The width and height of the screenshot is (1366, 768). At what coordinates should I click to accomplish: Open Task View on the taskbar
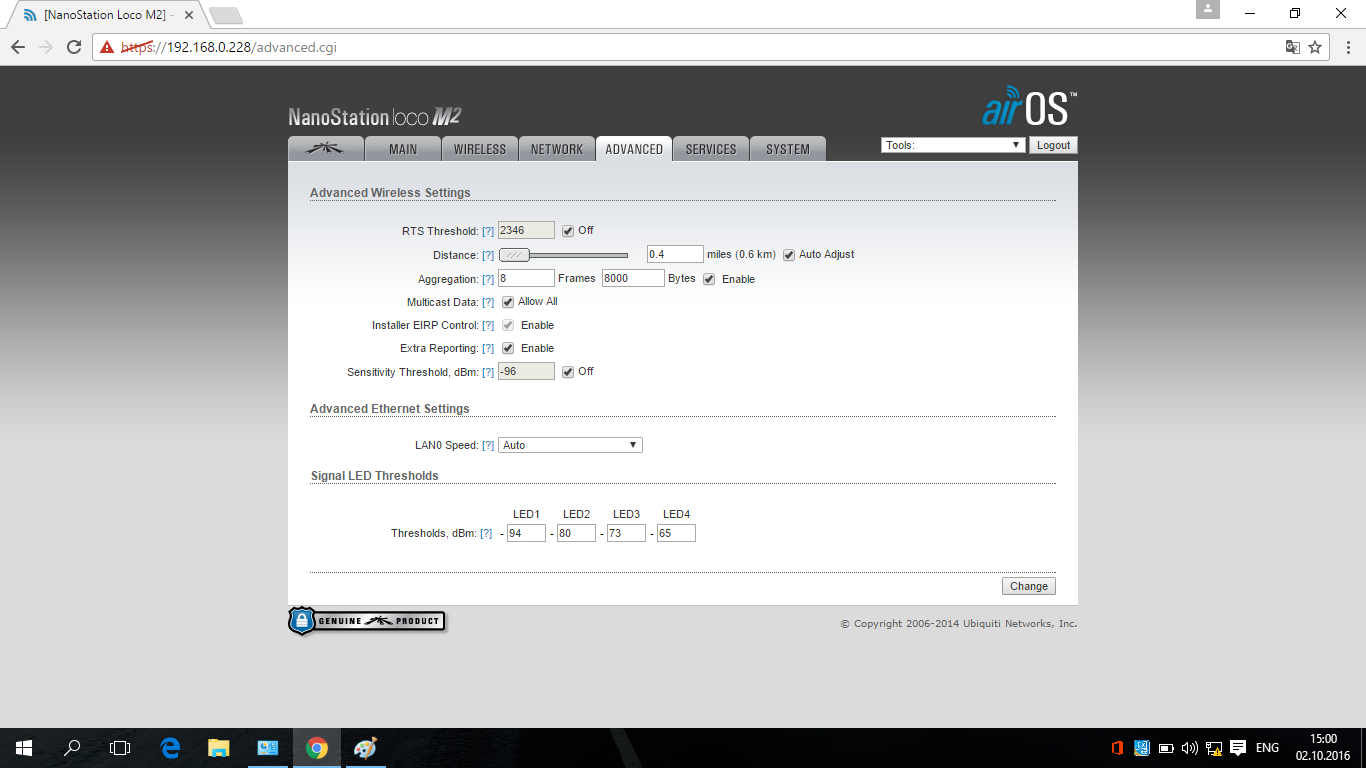(120, 748)
